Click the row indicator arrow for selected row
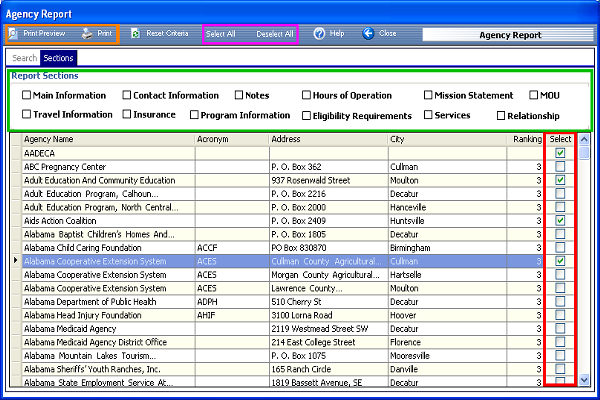The height and width of the screenshot is (400, 600). pyautogui.click(x=14, y=261)
